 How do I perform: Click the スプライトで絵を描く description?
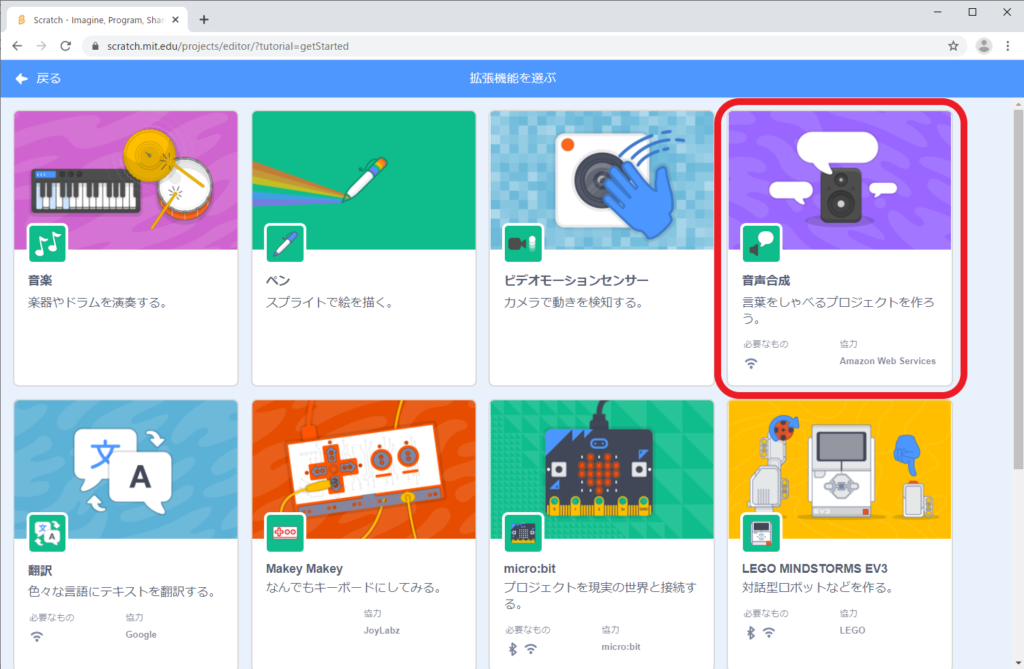click(x=329, y=302)
